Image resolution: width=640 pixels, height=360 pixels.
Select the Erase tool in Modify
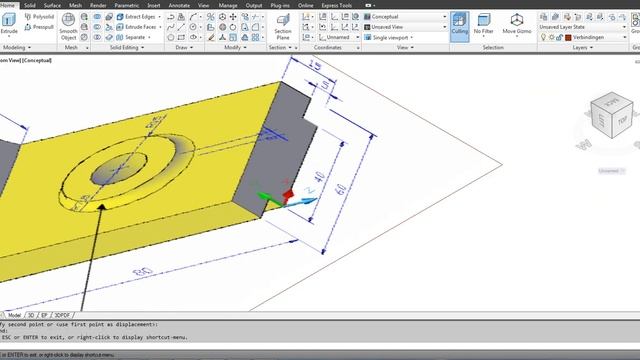coord(211,37)
